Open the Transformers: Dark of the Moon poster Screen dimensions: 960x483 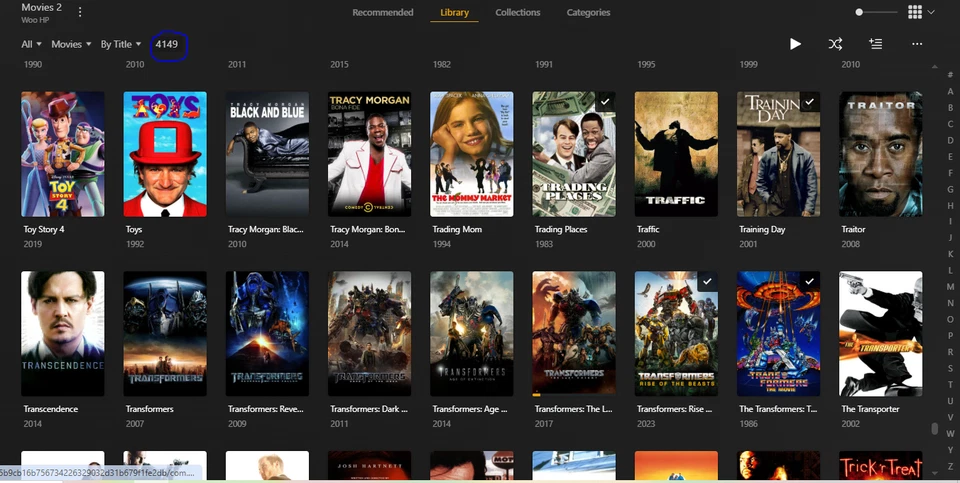[x=369, y=334]
